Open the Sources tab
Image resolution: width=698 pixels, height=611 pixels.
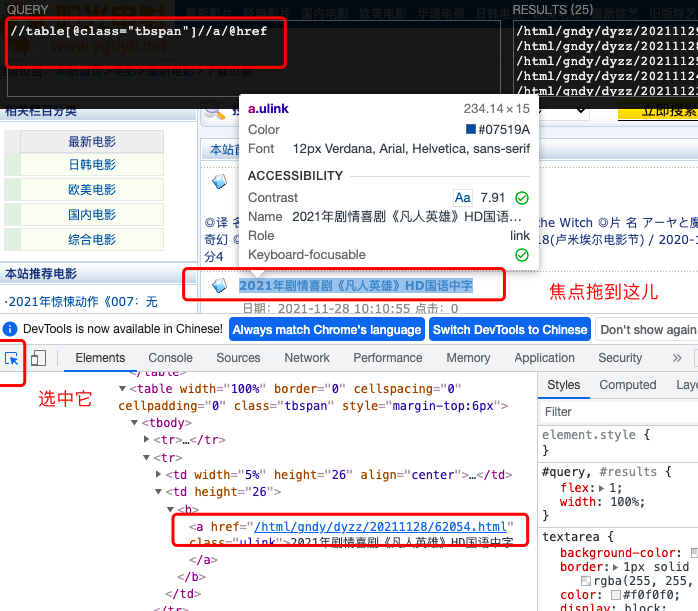238,358
